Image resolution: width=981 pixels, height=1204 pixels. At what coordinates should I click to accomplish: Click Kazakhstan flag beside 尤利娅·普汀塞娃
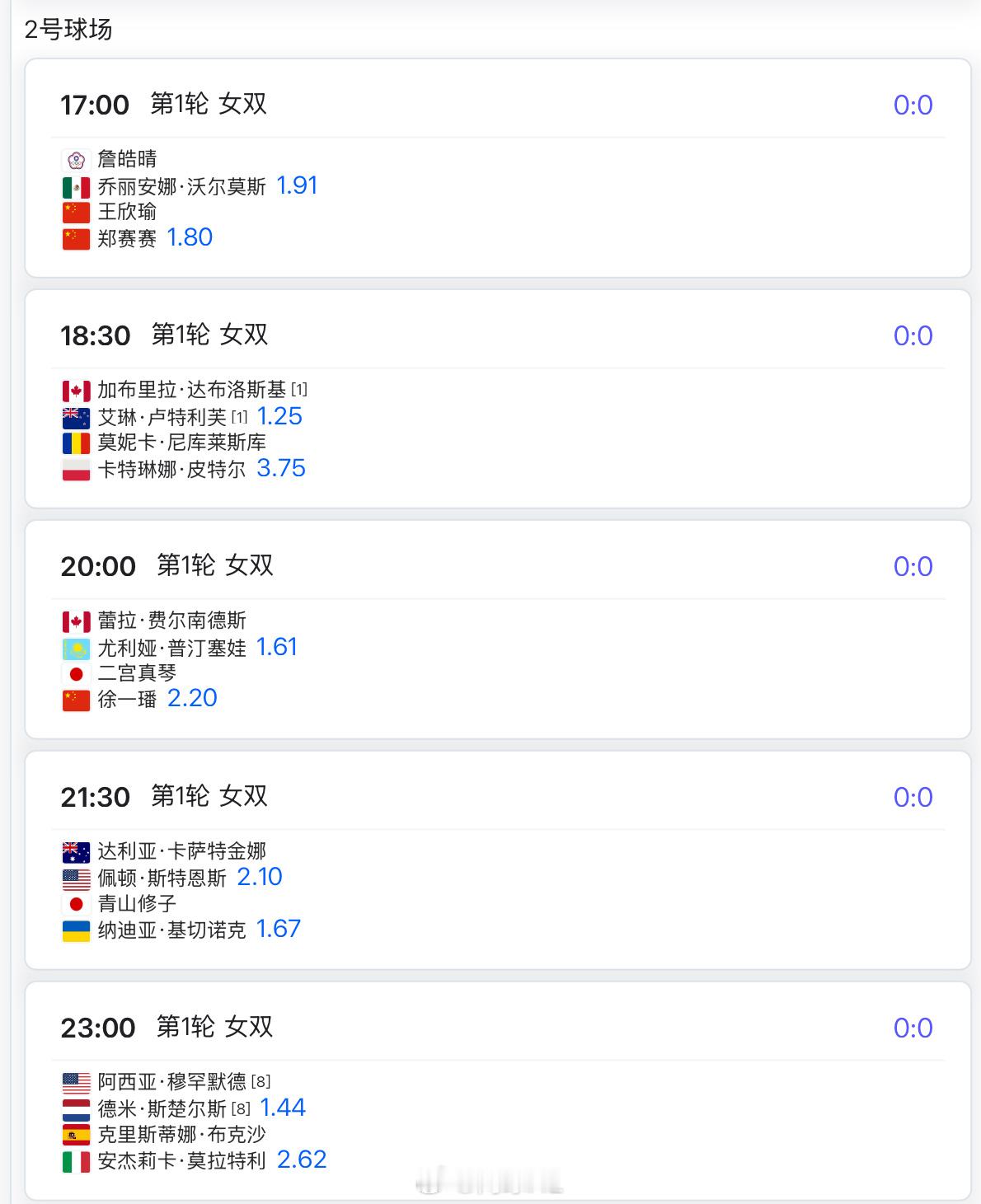tap(76, 649)
